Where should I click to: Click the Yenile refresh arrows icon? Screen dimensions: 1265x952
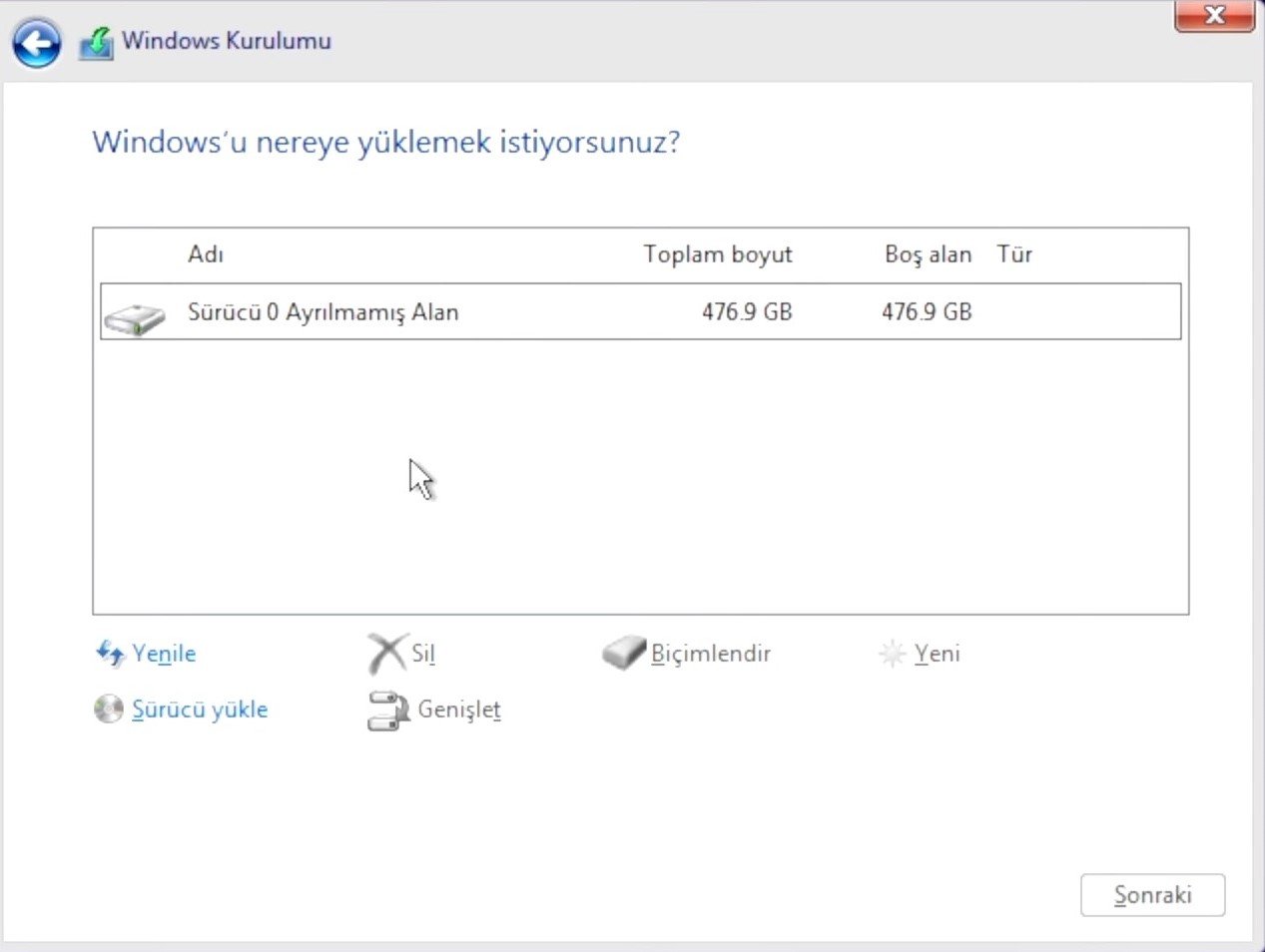click(109, 654)
